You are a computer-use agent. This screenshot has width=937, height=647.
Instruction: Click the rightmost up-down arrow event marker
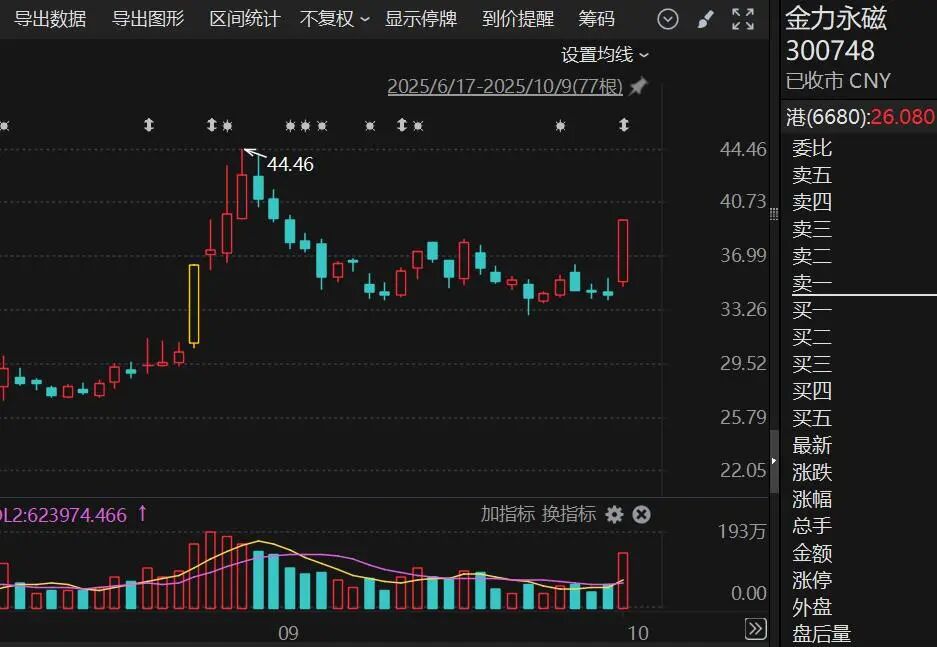tap(624, 125)
